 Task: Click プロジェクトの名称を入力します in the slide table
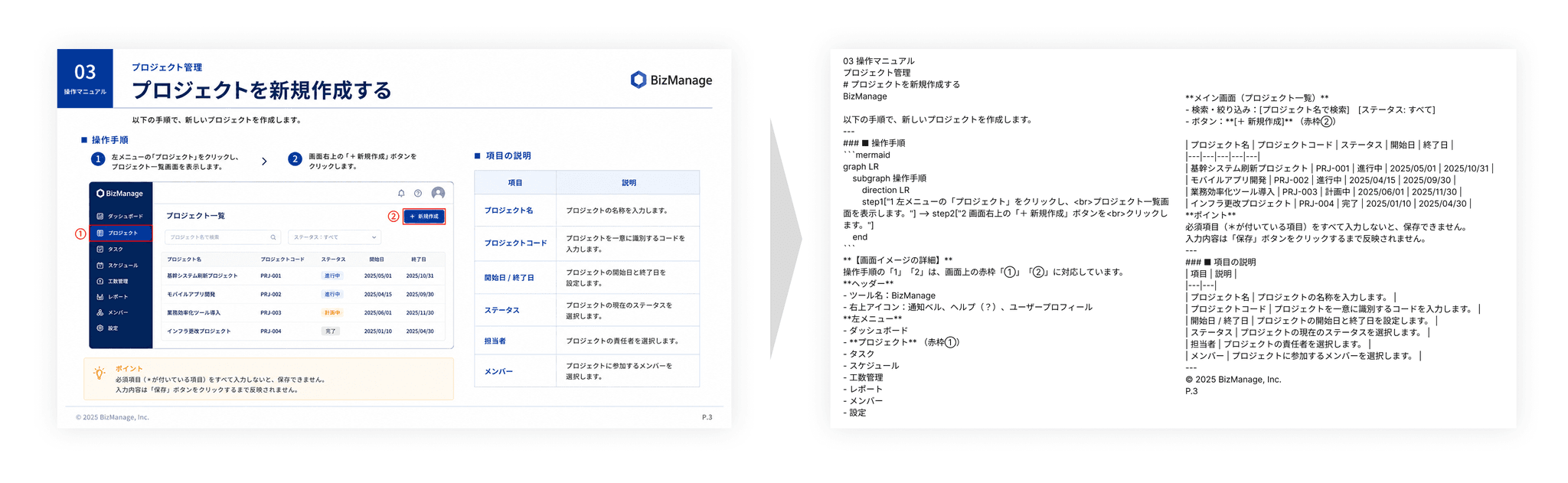click(616, 210)
